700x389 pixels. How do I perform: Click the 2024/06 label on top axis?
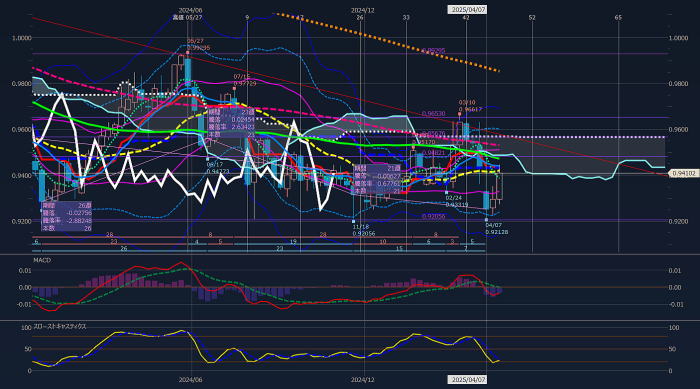tap(190, 10)
